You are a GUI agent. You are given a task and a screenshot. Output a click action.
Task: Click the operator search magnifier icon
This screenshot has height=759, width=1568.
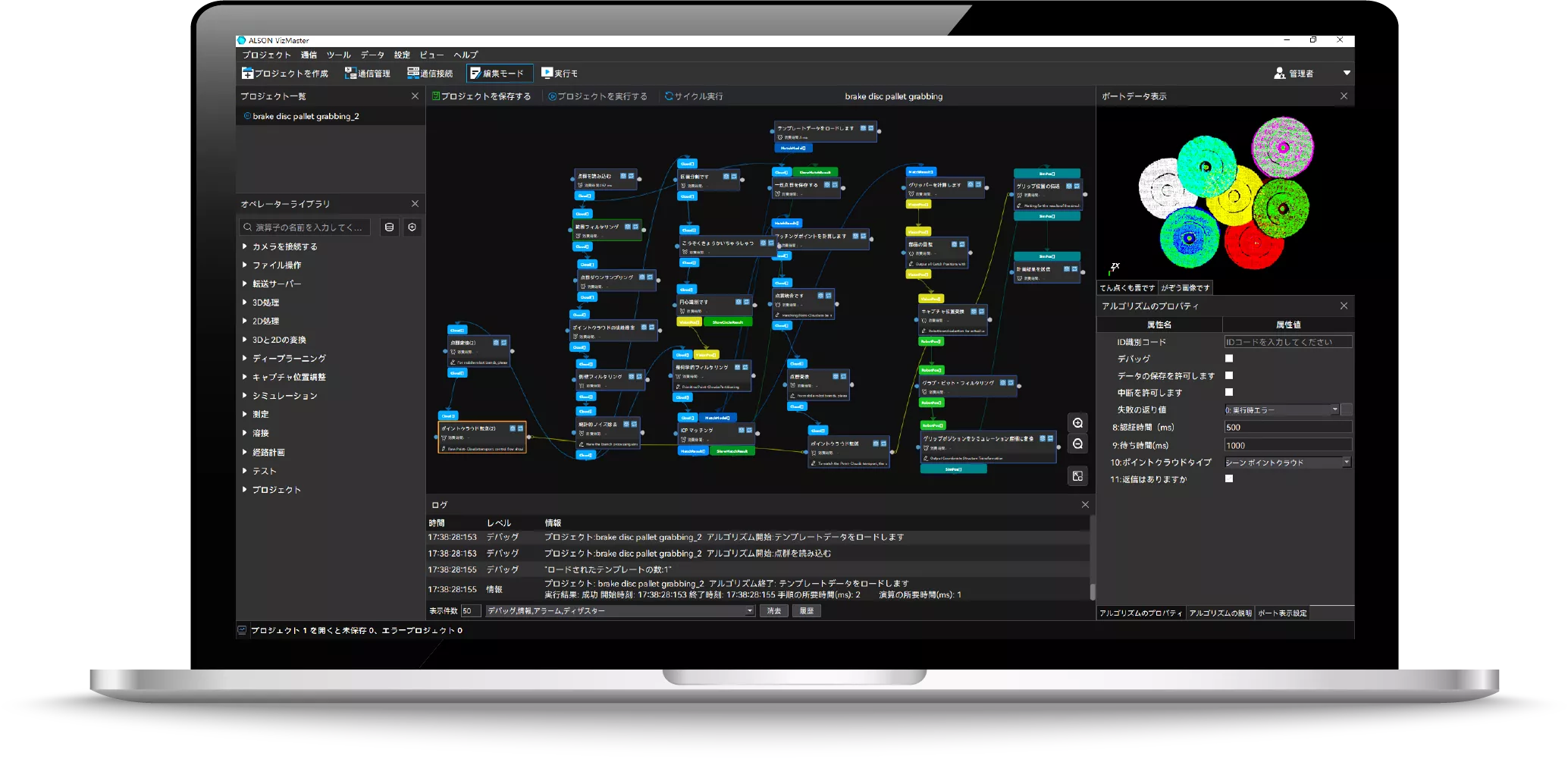(247, 227)
